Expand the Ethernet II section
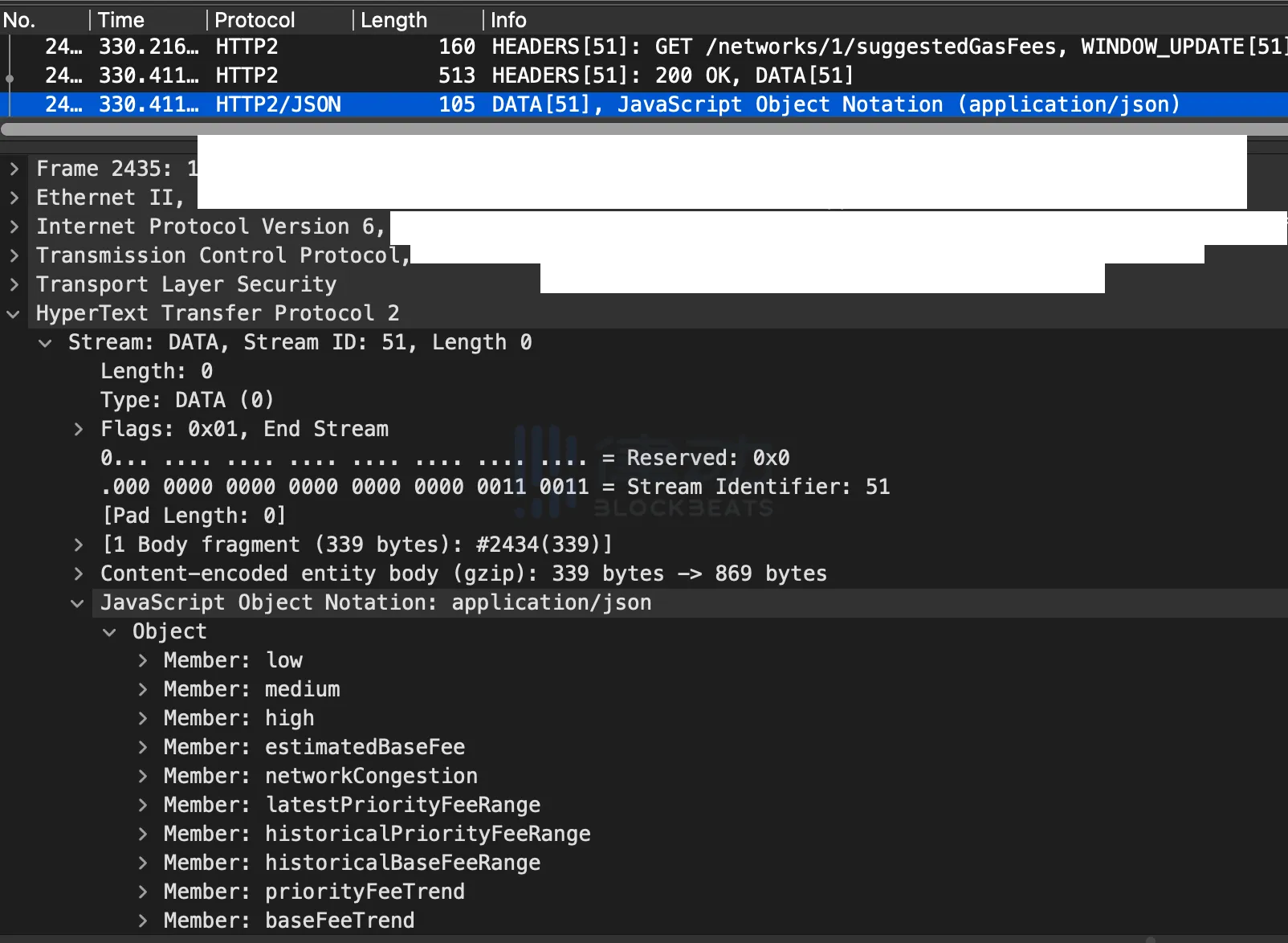This screenshot has height=943, width=1288. point(14,198)
